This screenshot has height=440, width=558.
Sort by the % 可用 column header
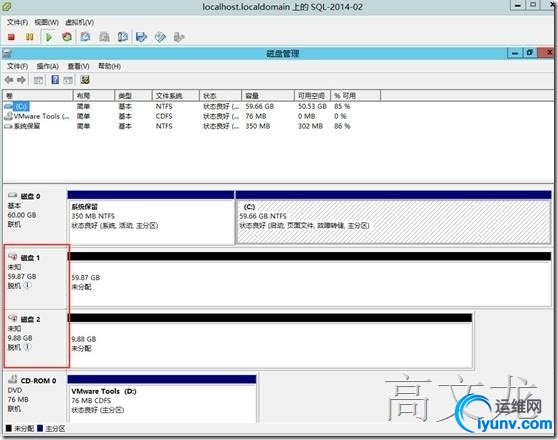click(356, 95)
